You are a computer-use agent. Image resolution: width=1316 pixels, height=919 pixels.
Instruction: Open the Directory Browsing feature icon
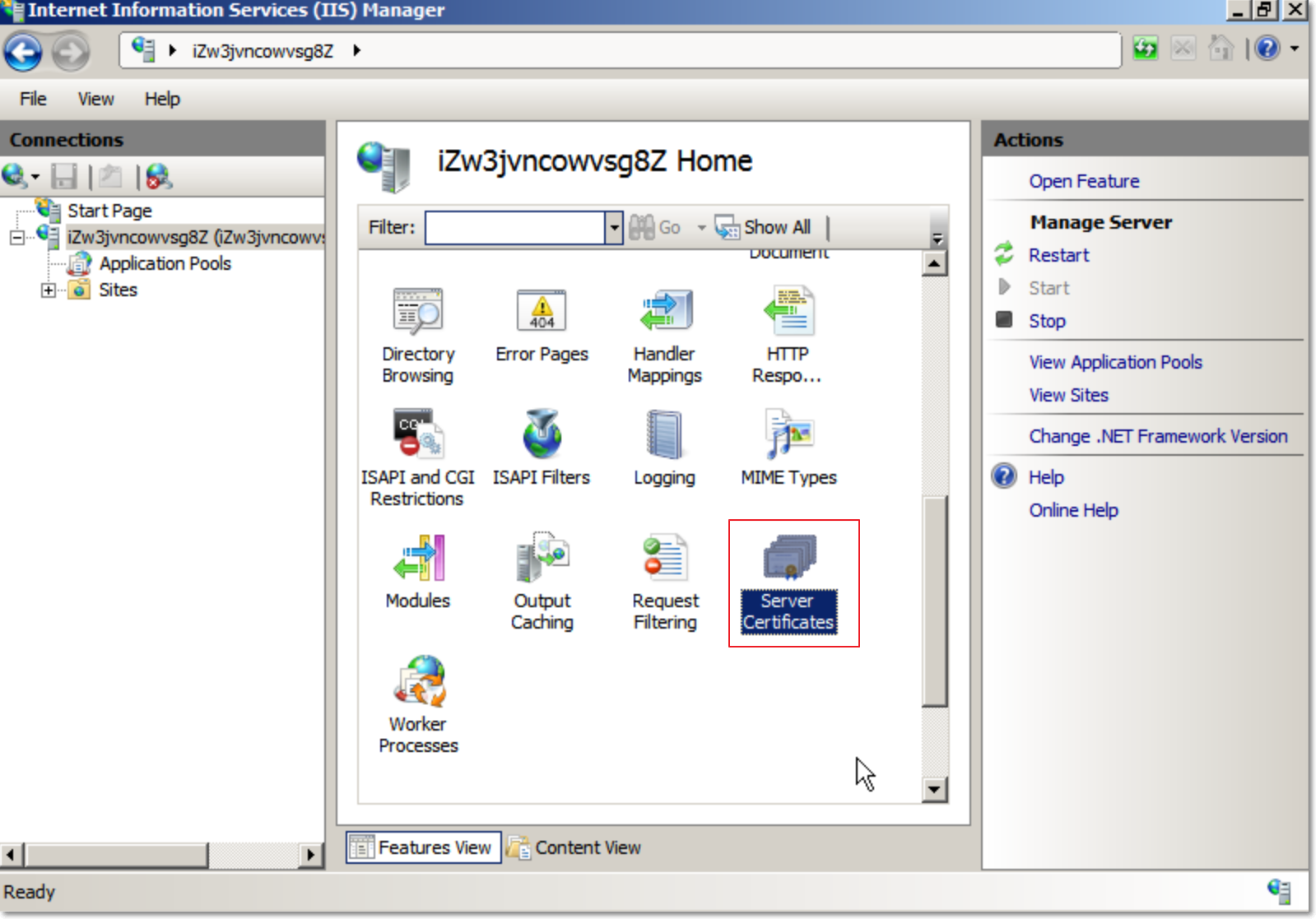point(418,313)
